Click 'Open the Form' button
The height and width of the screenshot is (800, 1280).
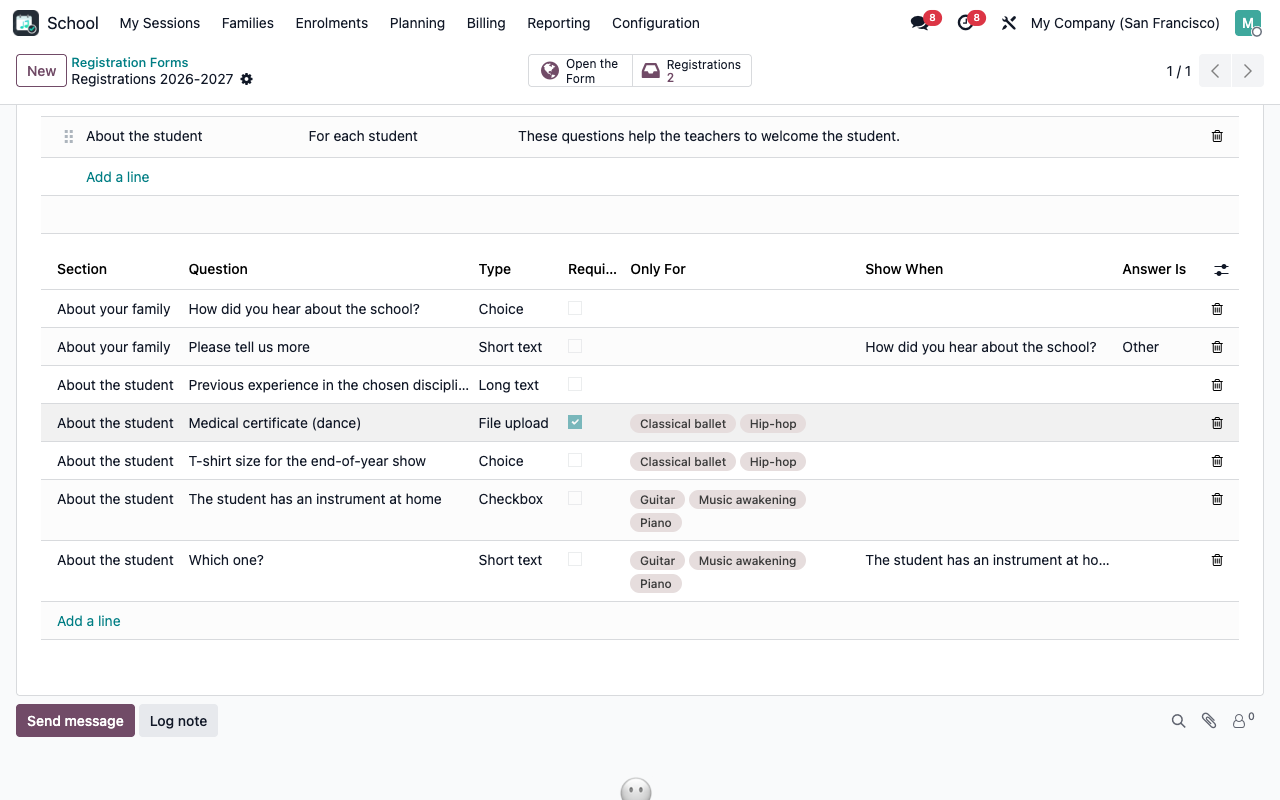coord(580,71)
